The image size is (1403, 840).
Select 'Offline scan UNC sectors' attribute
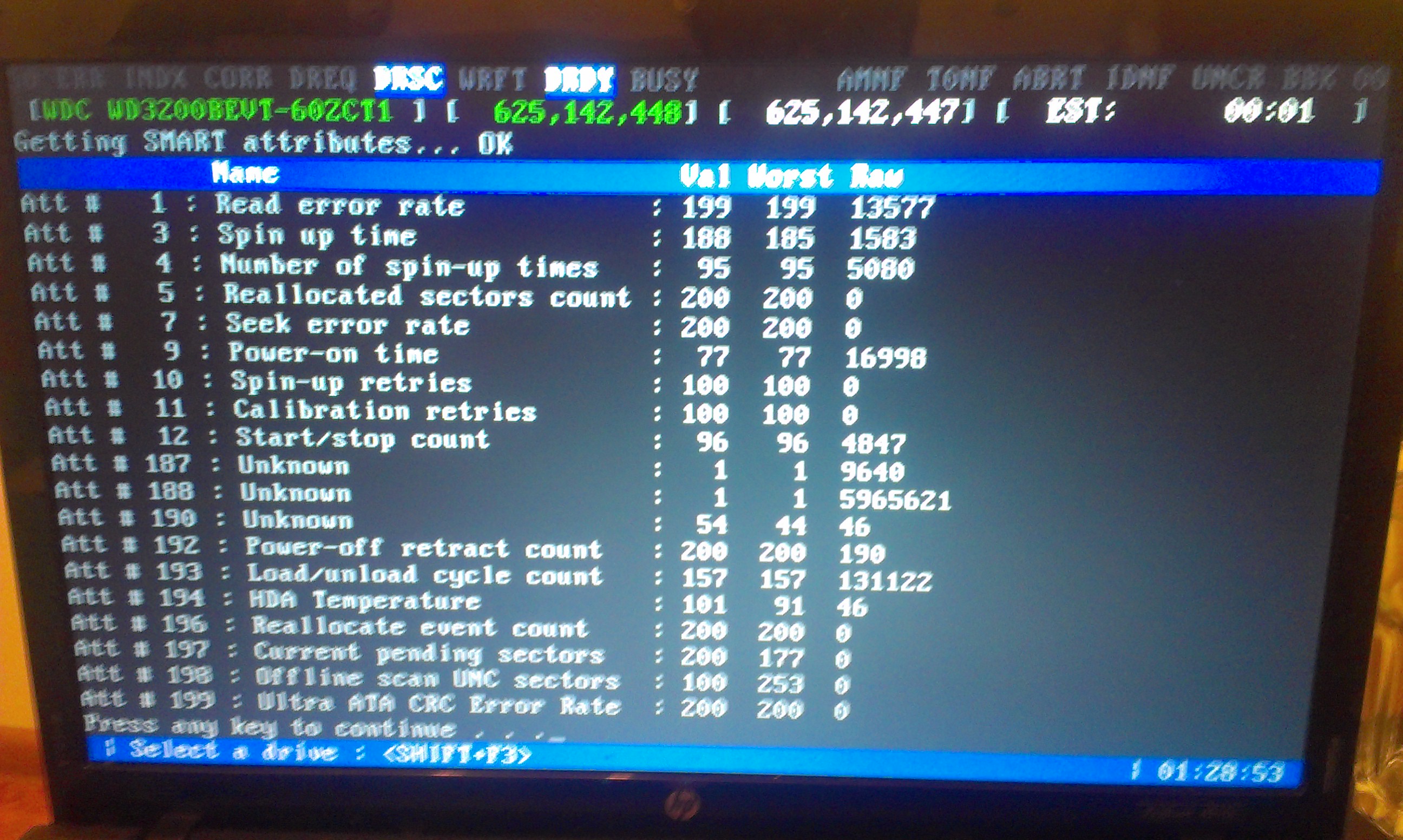click(x=437, y=679)
